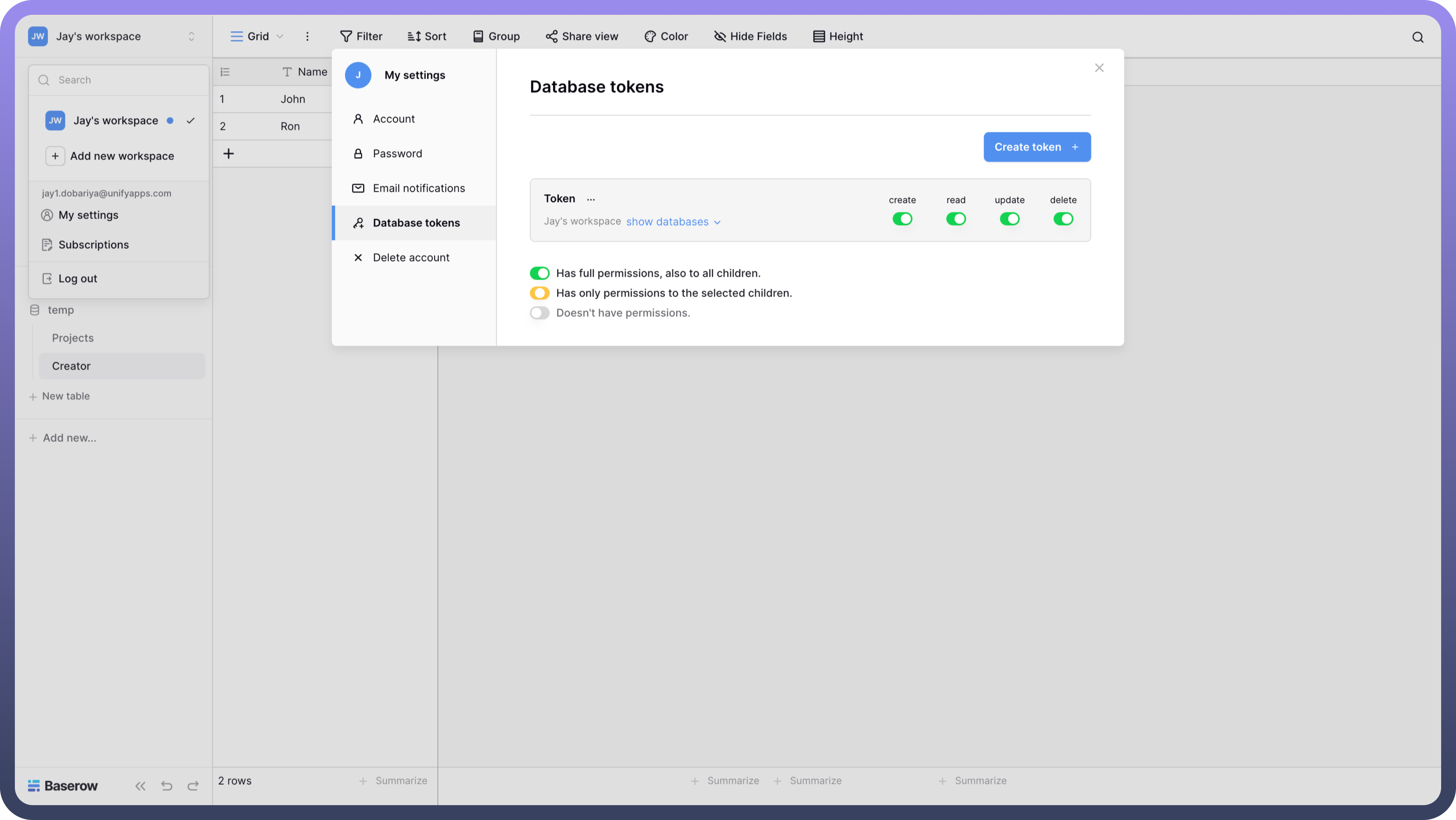Select the Email notifications settings tab
The height and width of the screenshot is (820, 1456).
(x=418, y=188)
